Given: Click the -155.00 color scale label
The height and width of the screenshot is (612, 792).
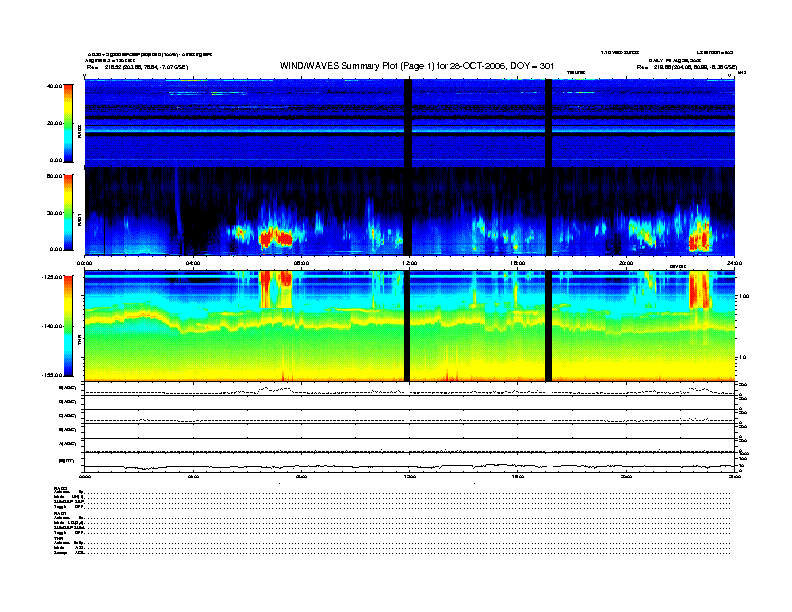Looking at the screenshot, I should point(52,375).
